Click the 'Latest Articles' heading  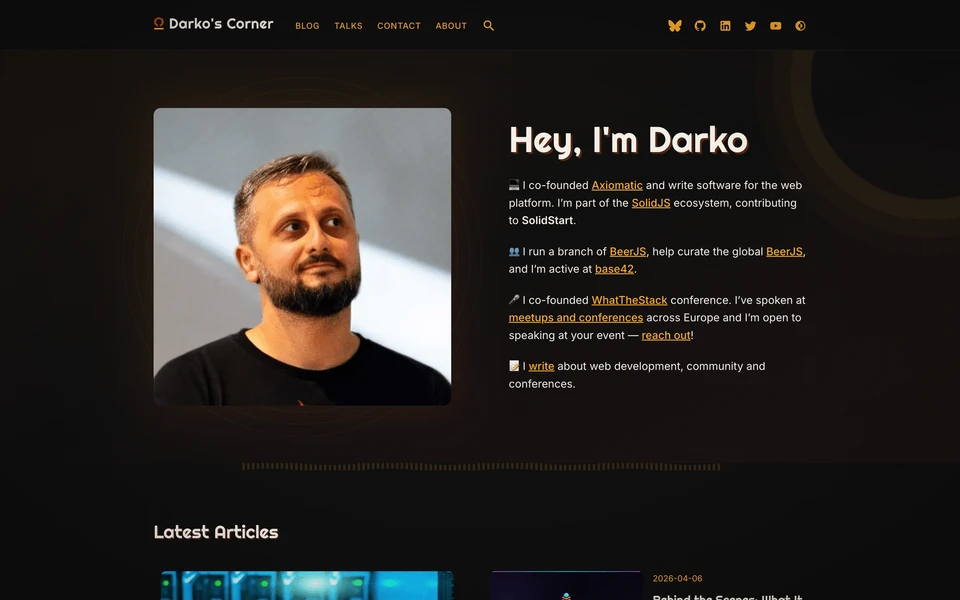(x=216, y=532)
